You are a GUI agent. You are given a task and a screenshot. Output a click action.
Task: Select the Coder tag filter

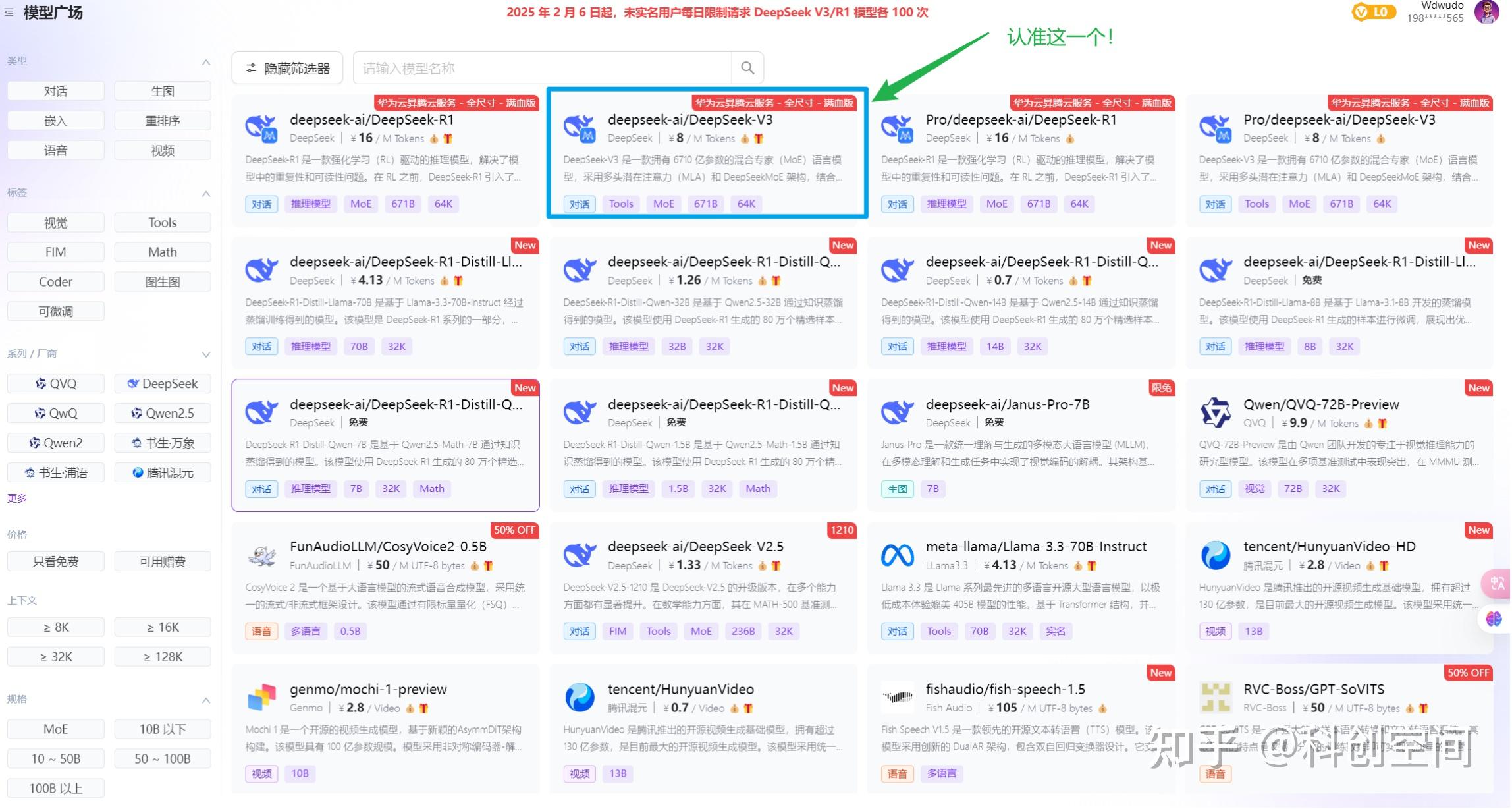[55, 281]
